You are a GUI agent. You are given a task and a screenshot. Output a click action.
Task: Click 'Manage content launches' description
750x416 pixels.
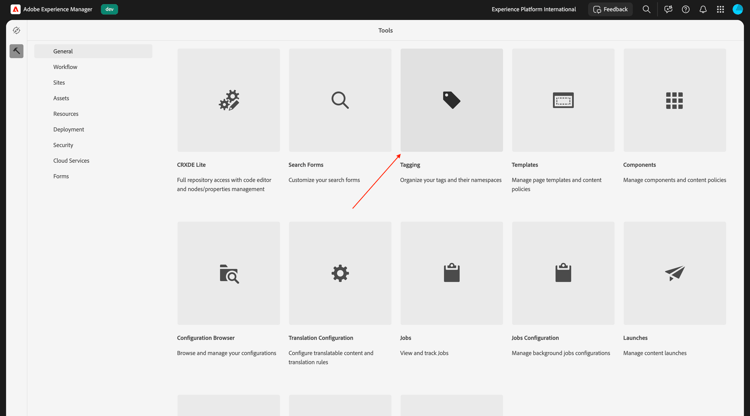655,353
